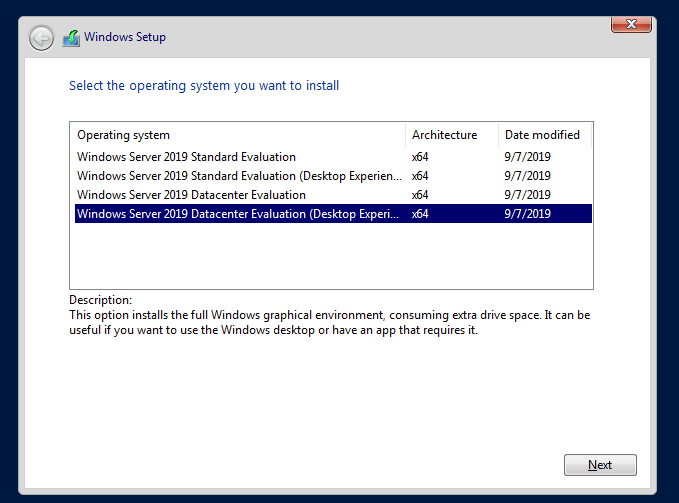Click x64 in highlighted Datacenter Desktop row
The image size is (679, 503).
tap(420, 214)
